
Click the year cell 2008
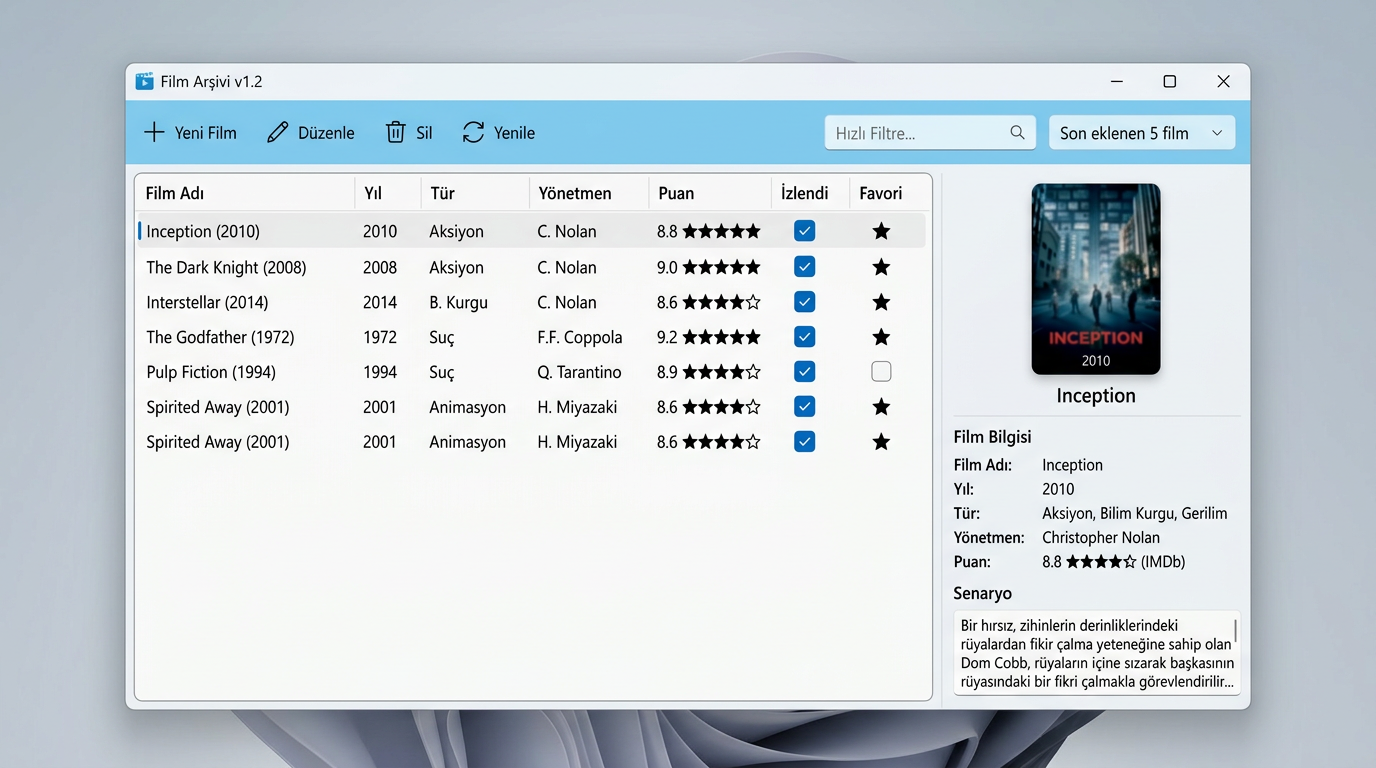point(380,267)
